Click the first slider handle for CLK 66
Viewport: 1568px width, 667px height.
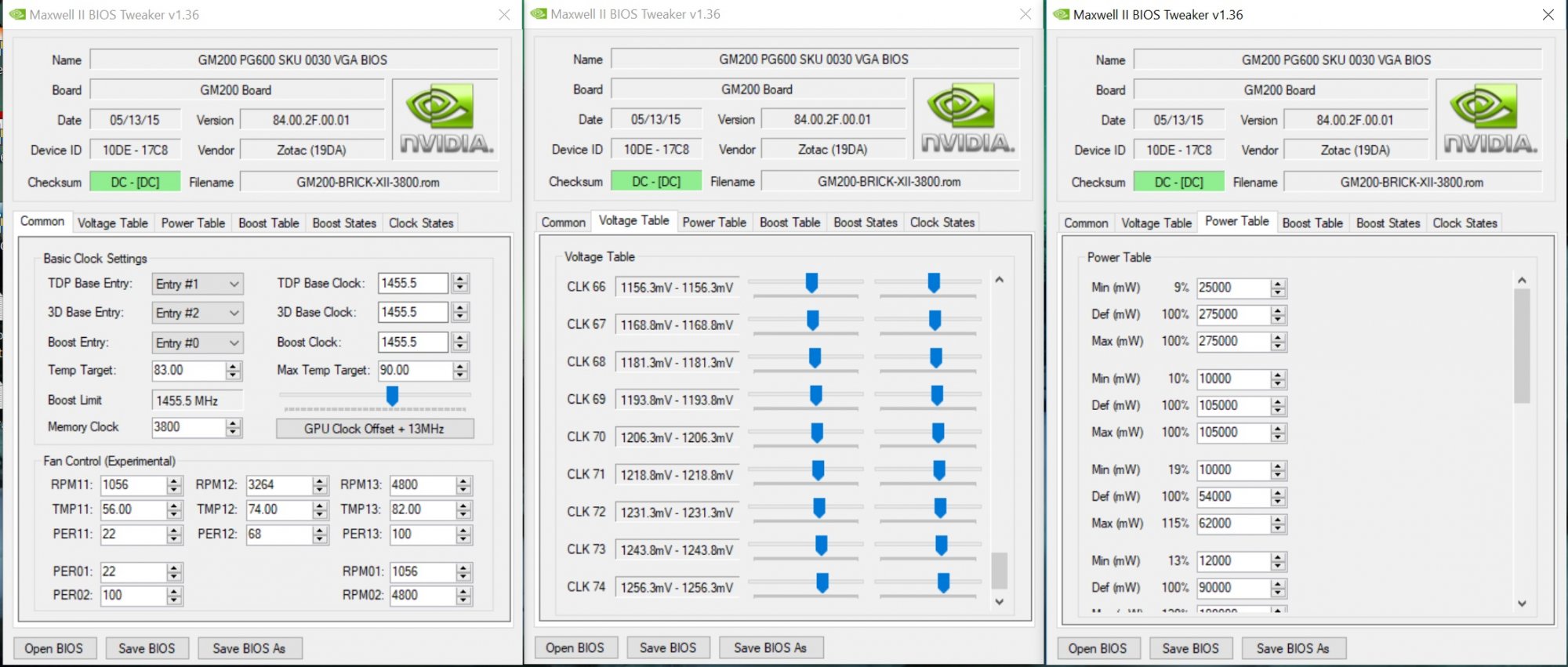click(x=811, y=283)
